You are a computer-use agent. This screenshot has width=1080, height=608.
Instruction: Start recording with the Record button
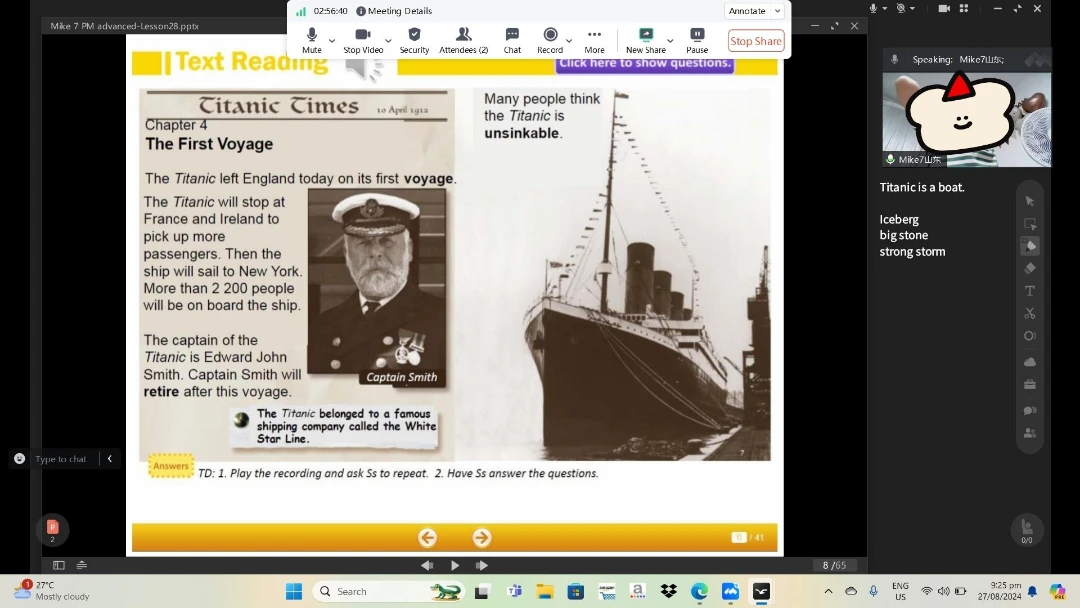click(x=550, y=41)
